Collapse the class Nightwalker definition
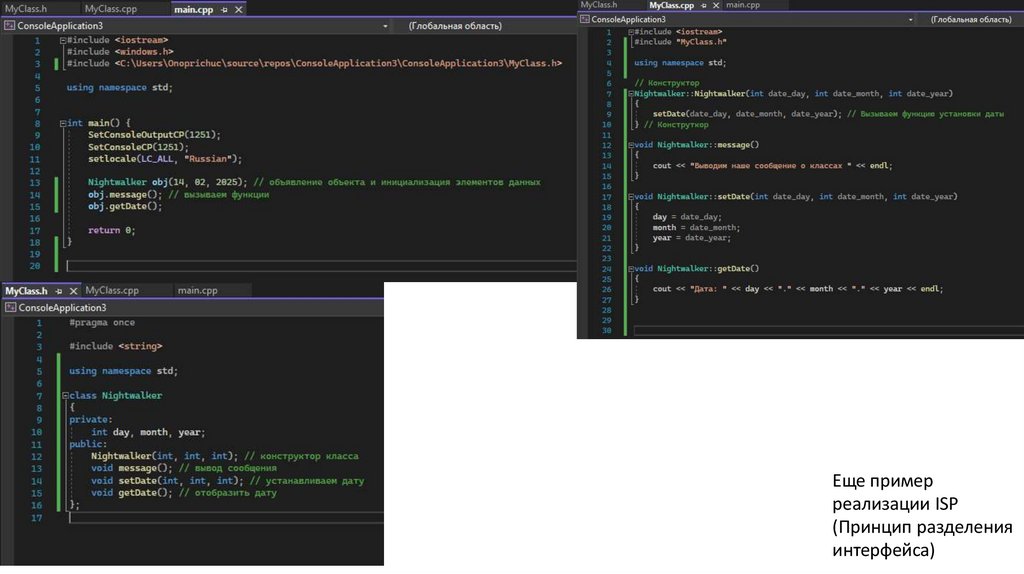The height and width of the screenshot is (574, 1024). [65, 396]
